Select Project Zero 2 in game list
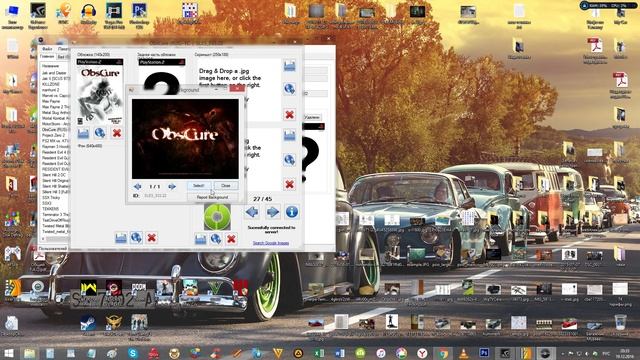Screen dimensions: 640x360 (x=53, y=135)
